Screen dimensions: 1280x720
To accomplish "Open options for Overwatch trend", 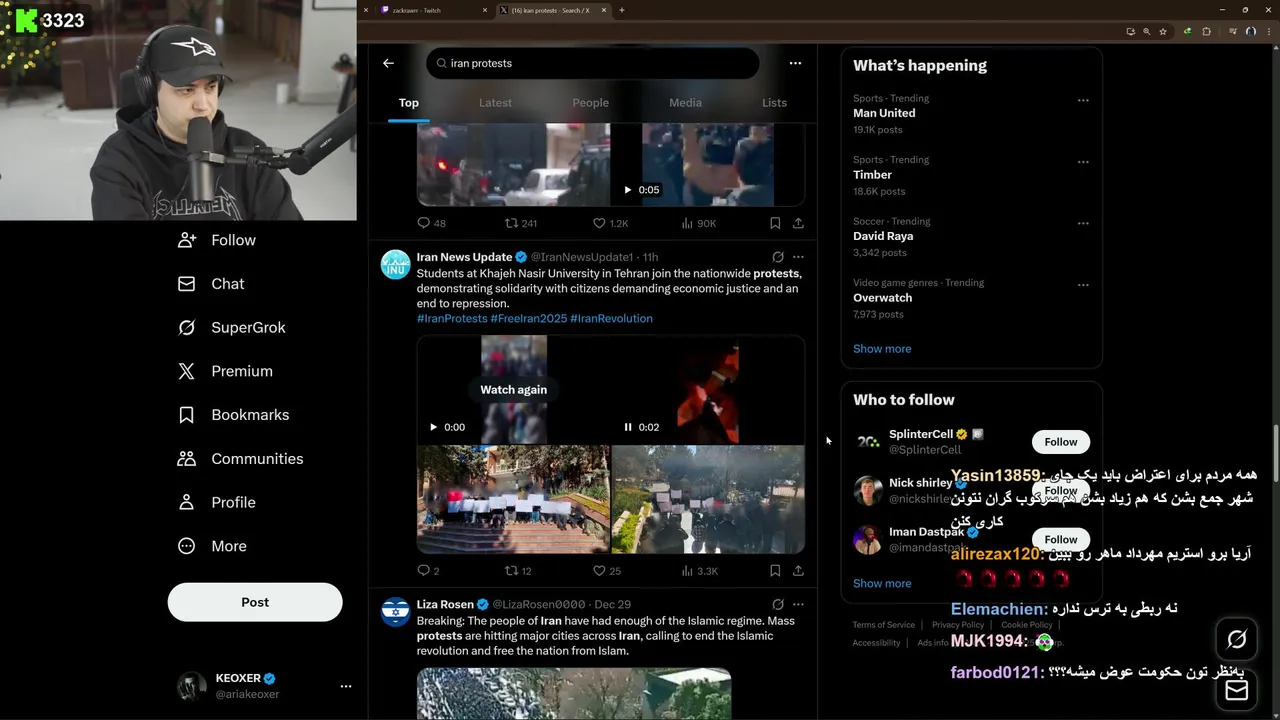I will (x=1083, y=284).
